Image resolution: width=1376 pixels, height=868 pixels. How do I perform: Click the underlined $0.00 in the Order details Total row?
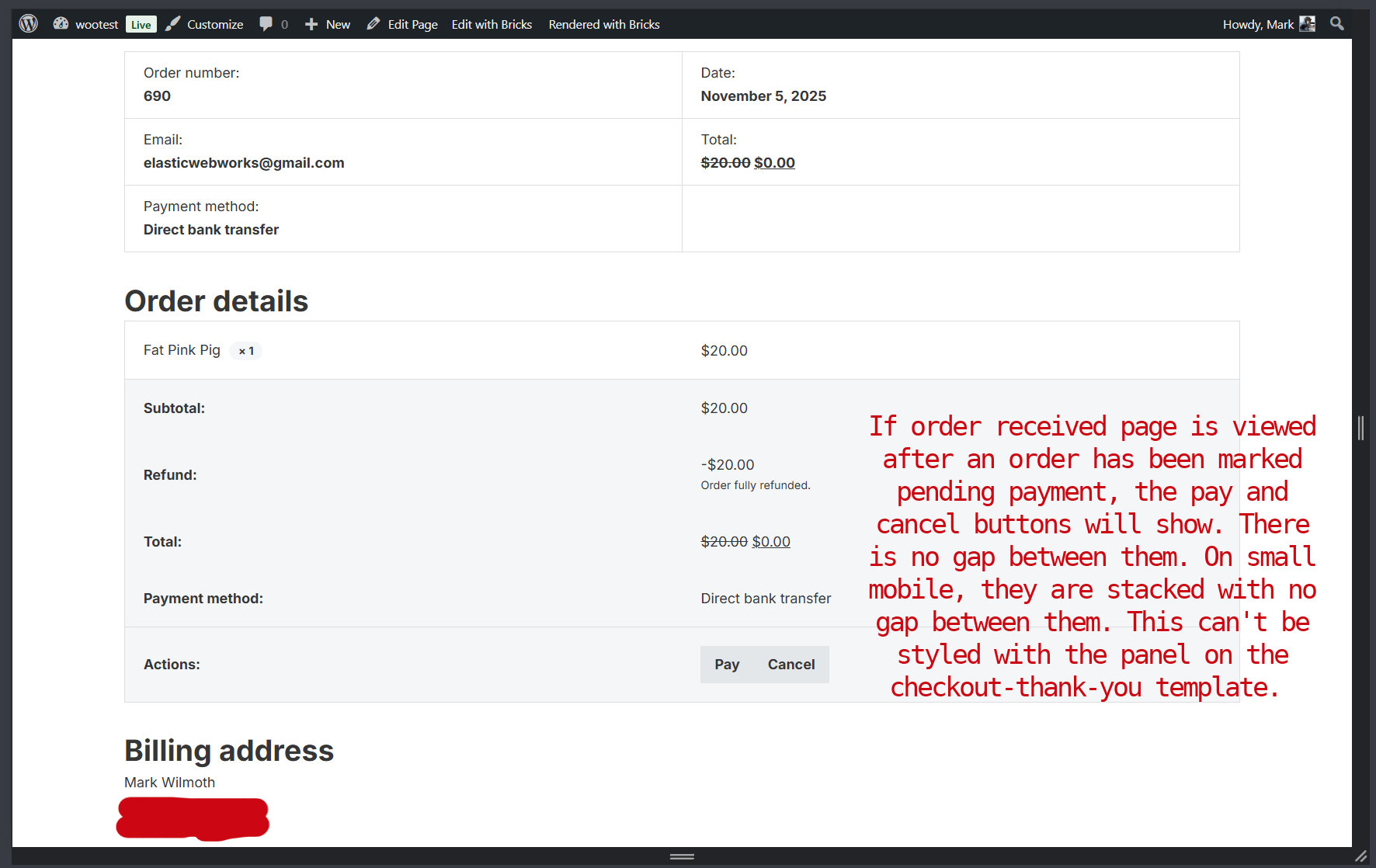(x=770, y=542)
